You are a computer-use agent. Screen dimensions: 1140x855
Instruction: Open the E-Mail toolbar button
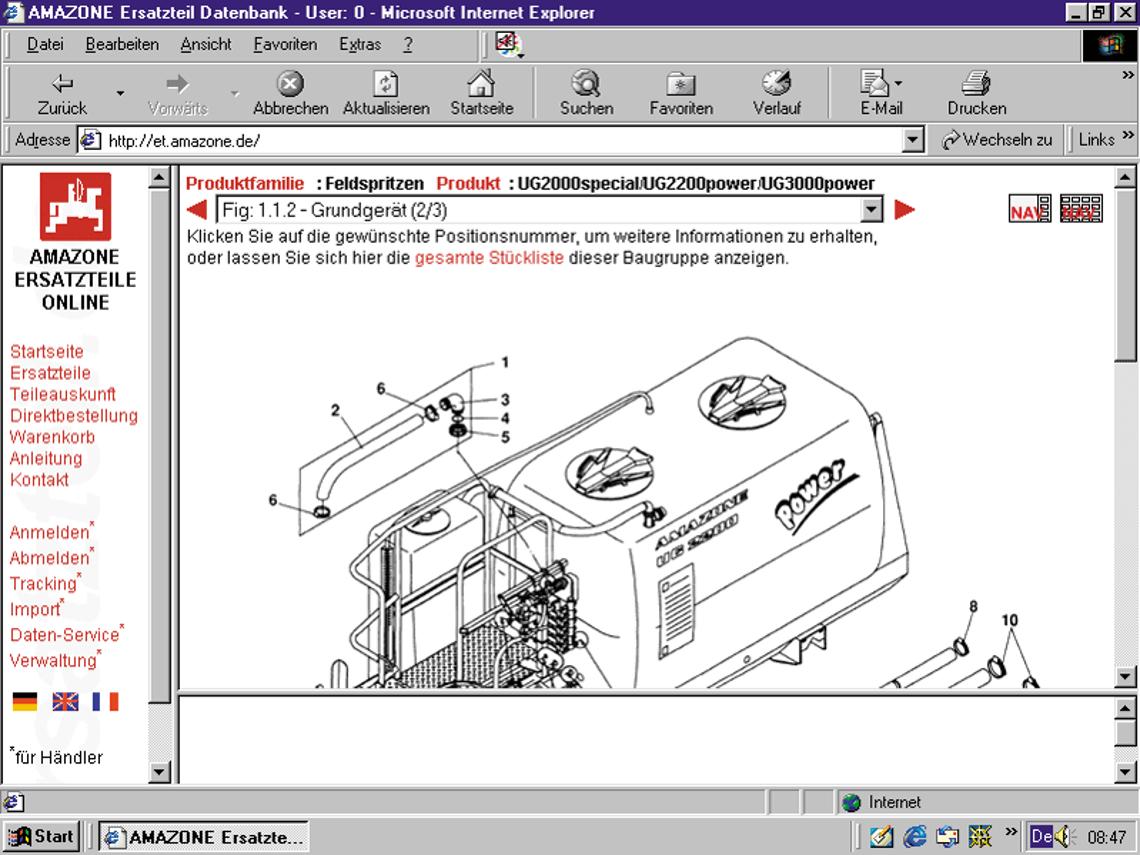click(x=881, y=94)
